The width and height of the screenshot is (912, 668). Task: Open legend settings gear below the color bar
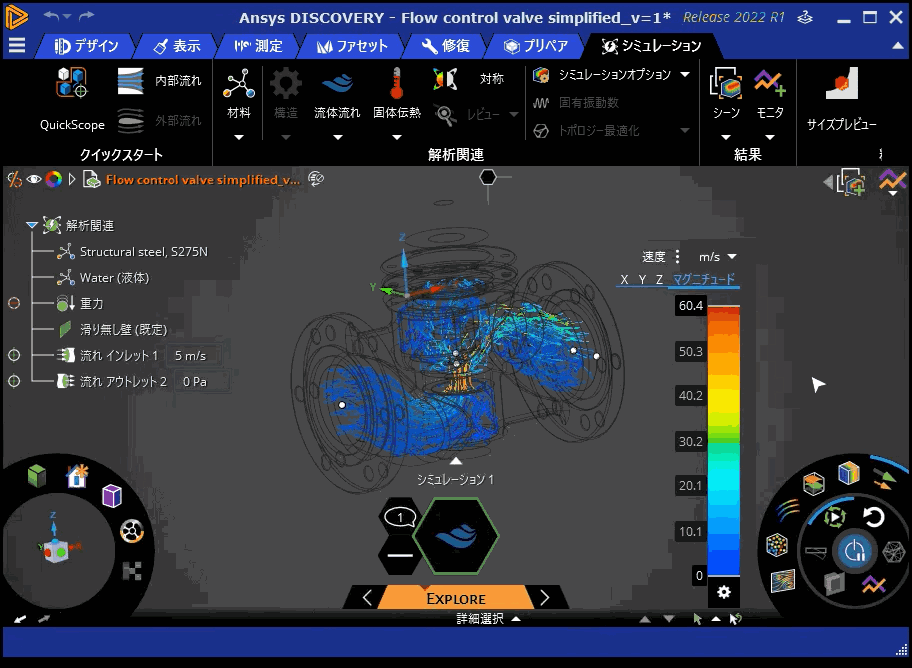(724, 592)
